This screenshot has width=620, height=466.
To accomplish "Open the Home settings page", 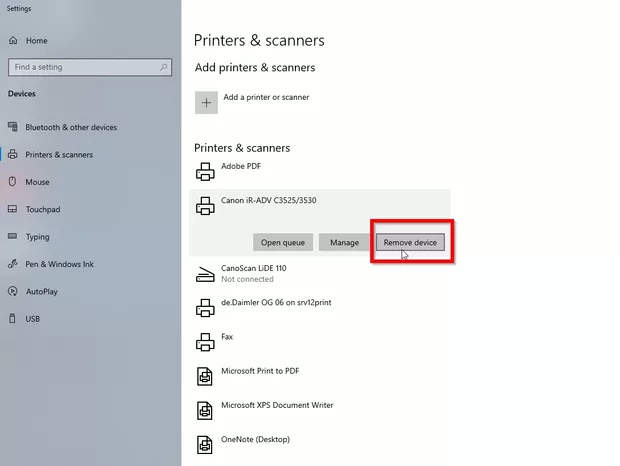I will coord(37,40).
